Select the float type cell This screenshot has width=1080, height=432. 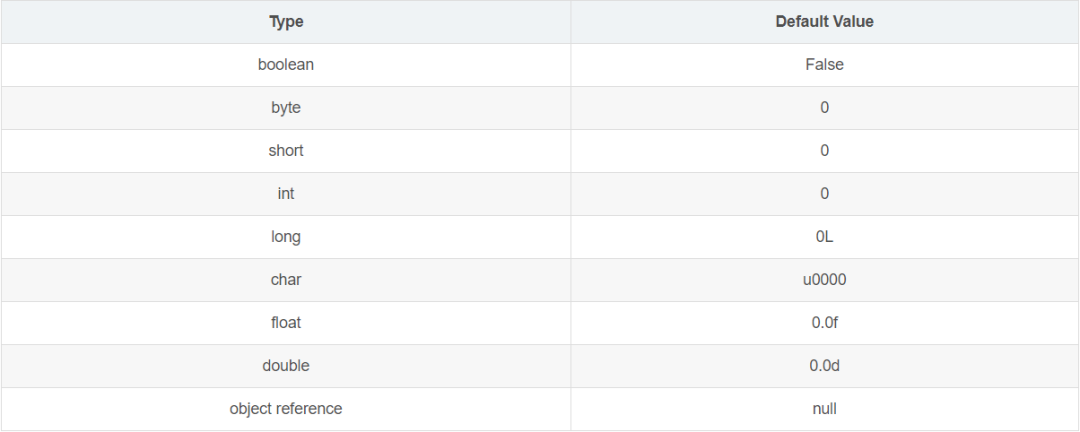coord(286,323)
